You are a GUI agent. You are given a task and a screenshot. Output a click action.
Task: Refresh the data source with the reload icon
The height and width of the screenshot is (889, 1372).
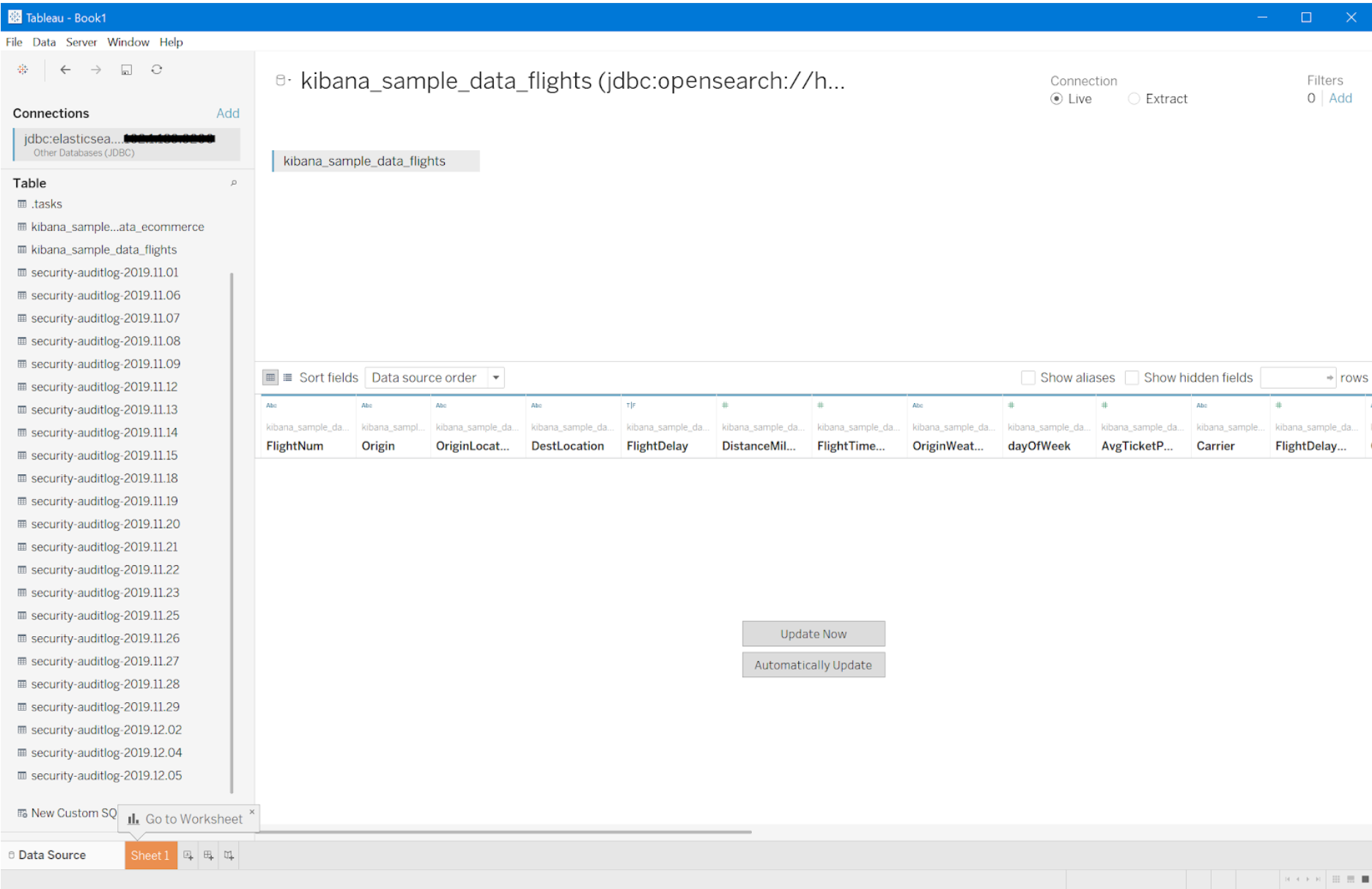(x=157, y=70)
